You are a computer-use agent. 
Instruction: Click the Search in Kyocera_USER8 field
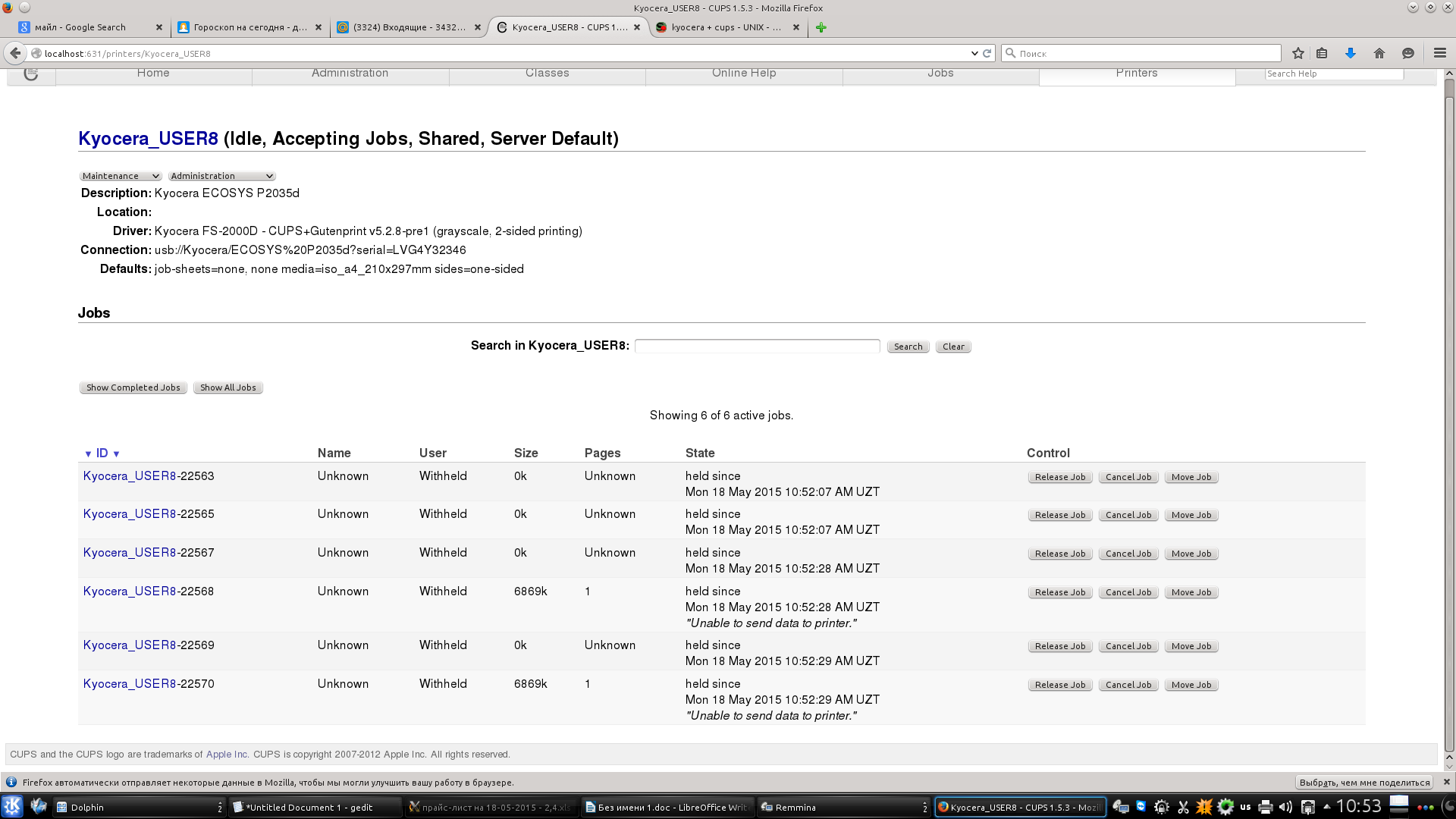coord(757,346)
